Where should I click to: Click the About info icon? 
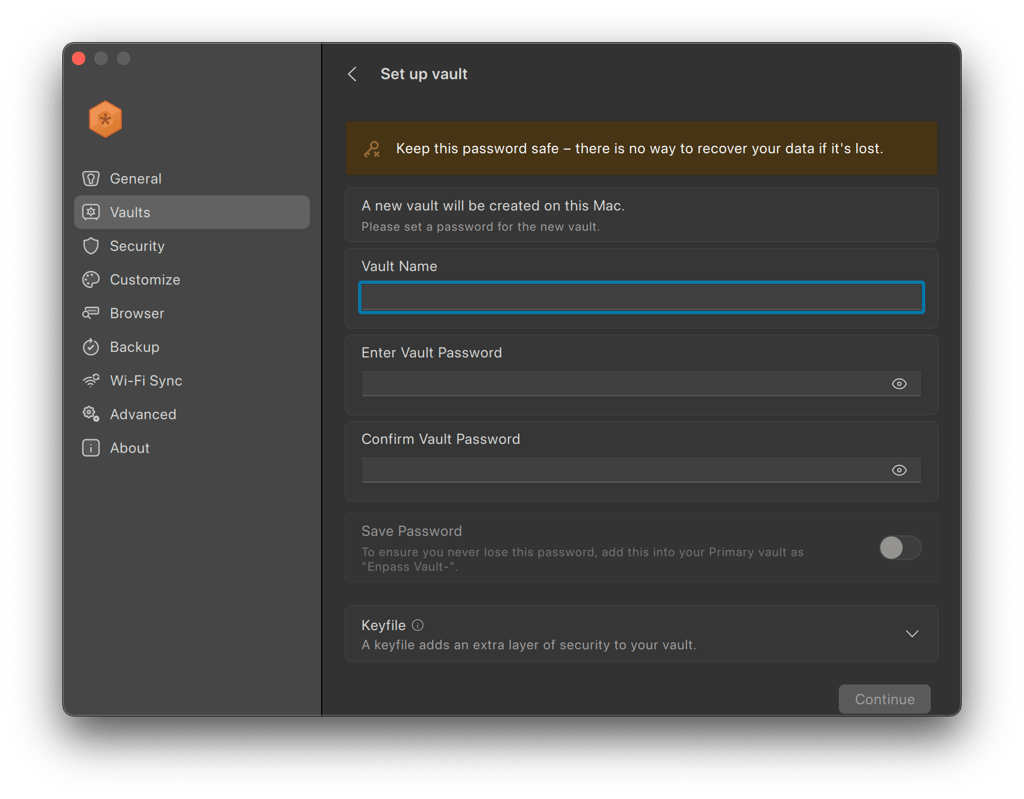click(x=91, y=448)
